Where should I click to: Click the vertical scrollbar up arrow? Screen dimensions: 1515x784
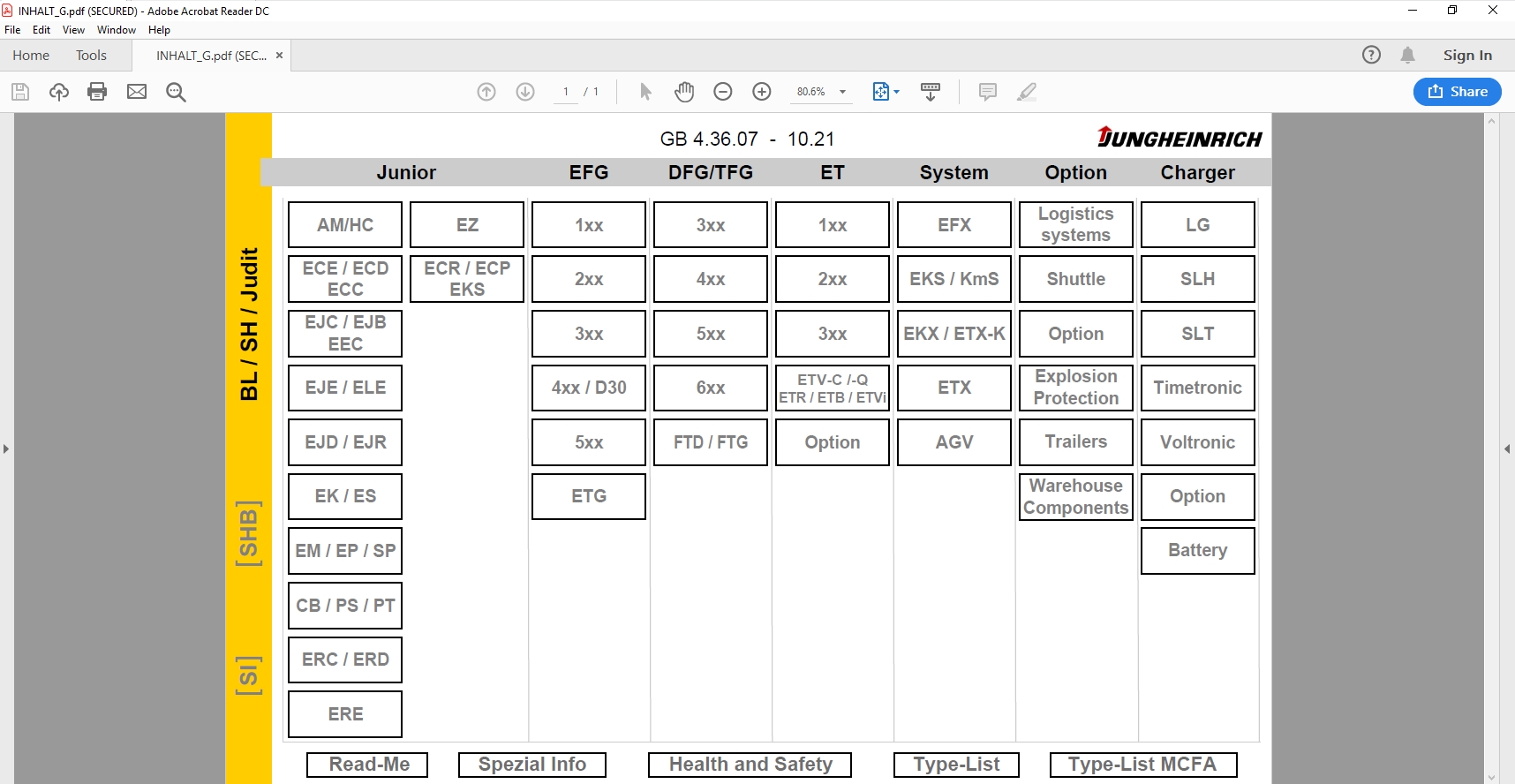coord(1492,121)
